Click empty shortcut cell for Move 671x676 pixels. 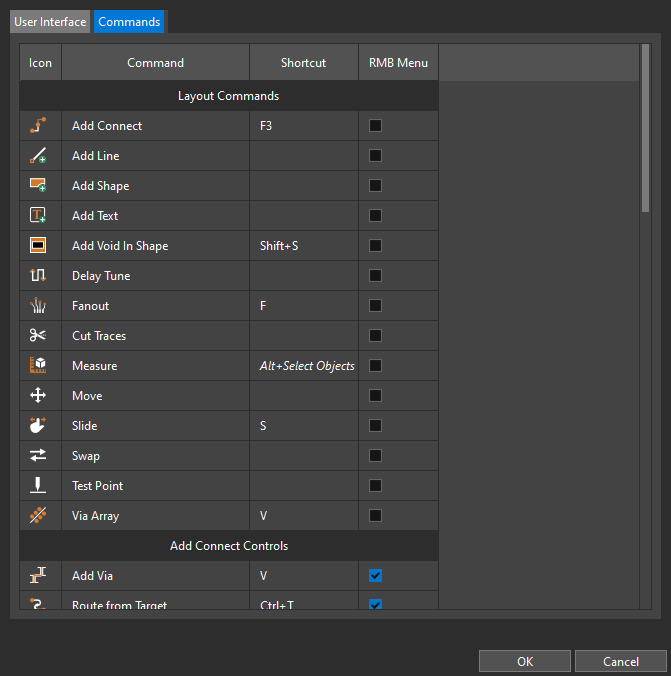pyautogui.click(x=304, y=395)
